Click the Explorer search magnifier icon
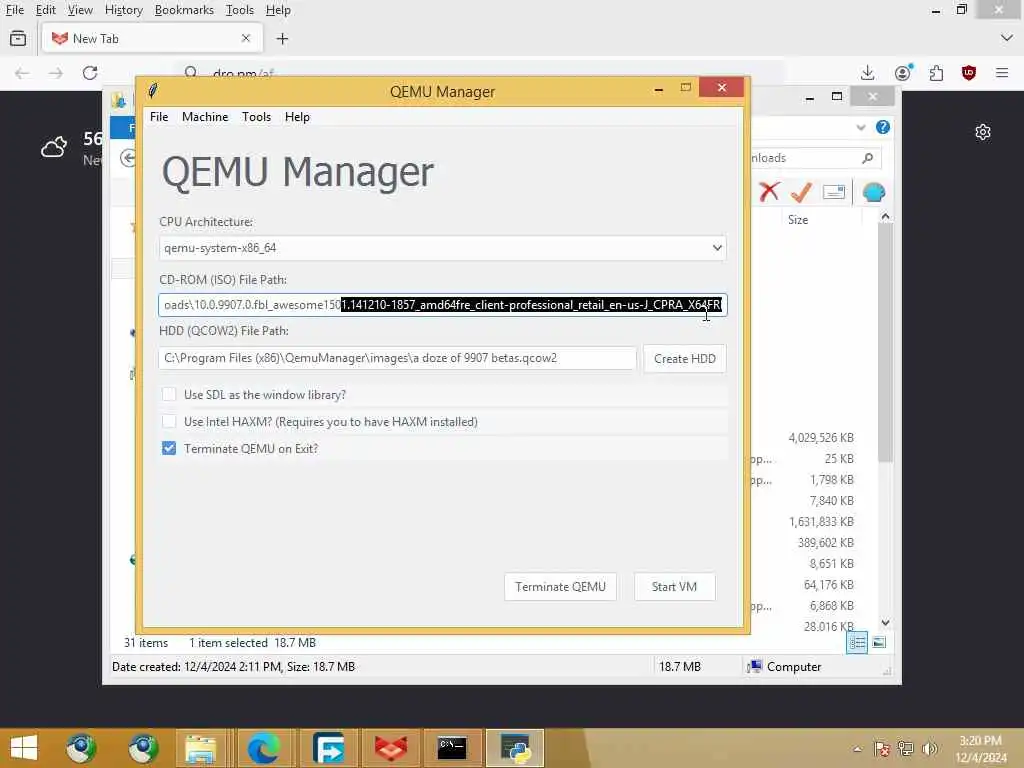Viewport: 1024px width, 768px height. 868,157
